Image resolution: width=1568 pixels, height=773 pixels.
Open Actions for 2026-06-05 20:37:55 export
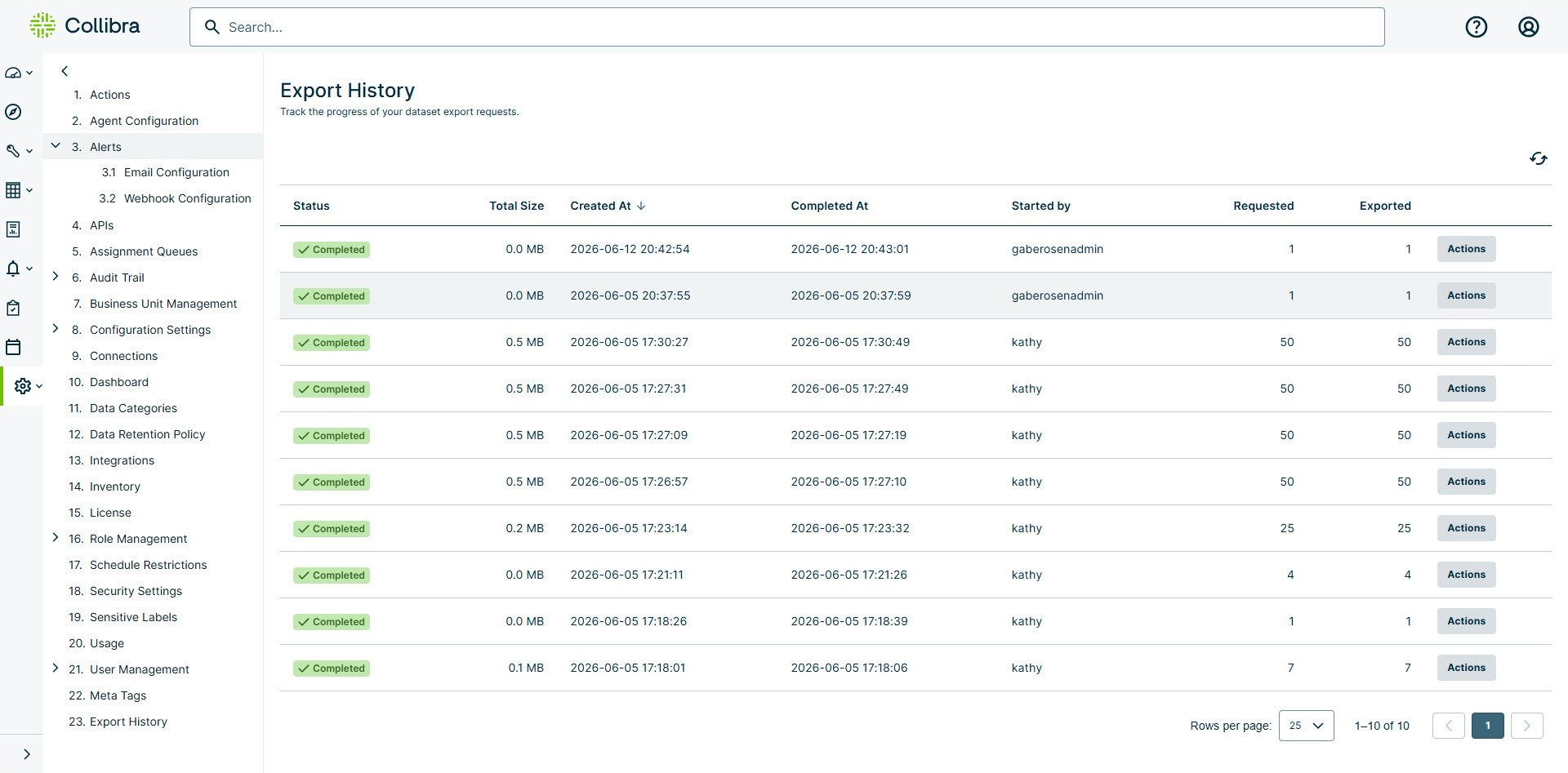pyautogui.click(x=1466, y=295)
